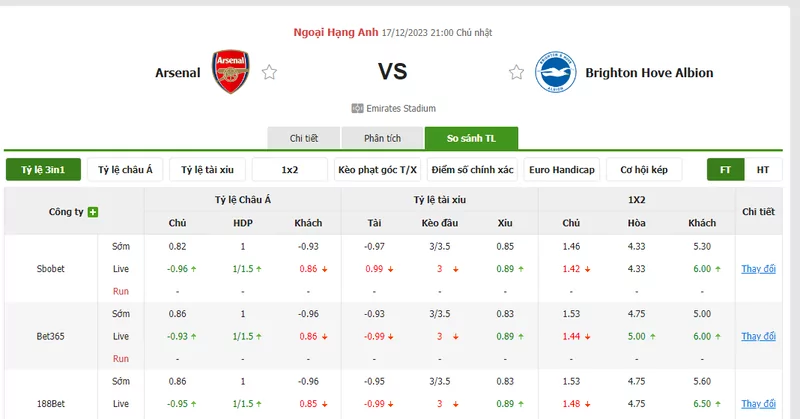Image resolution: width=800 pixels, height=419 pixels.
Task: Select the Tỷ lệ 3in1 filter
Action: [x=43, y=169]
